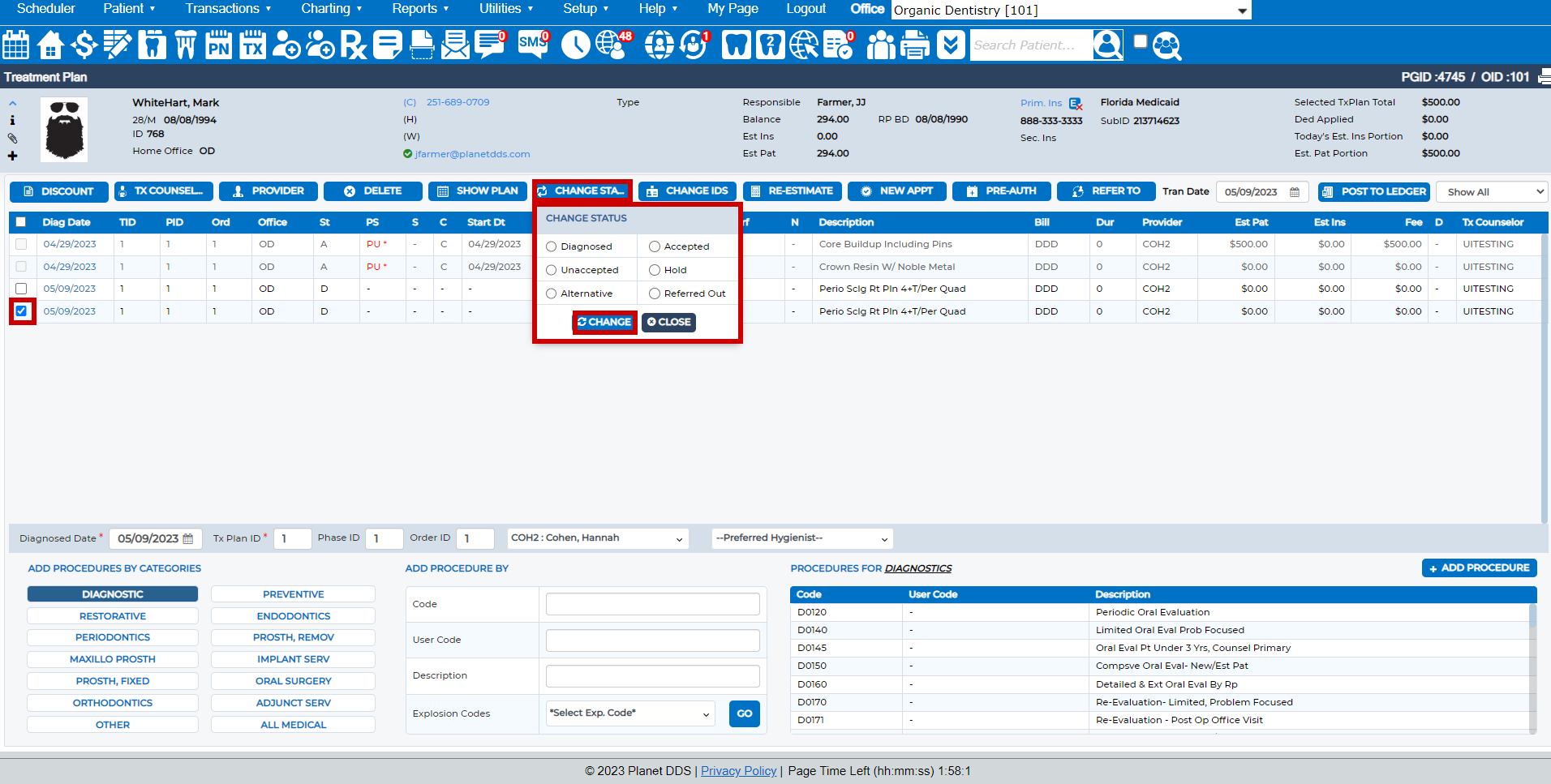The height and width of the screenshot is (784, 1551).
Task: Click the Change button in status popup
Action: [x=604, y=322]
